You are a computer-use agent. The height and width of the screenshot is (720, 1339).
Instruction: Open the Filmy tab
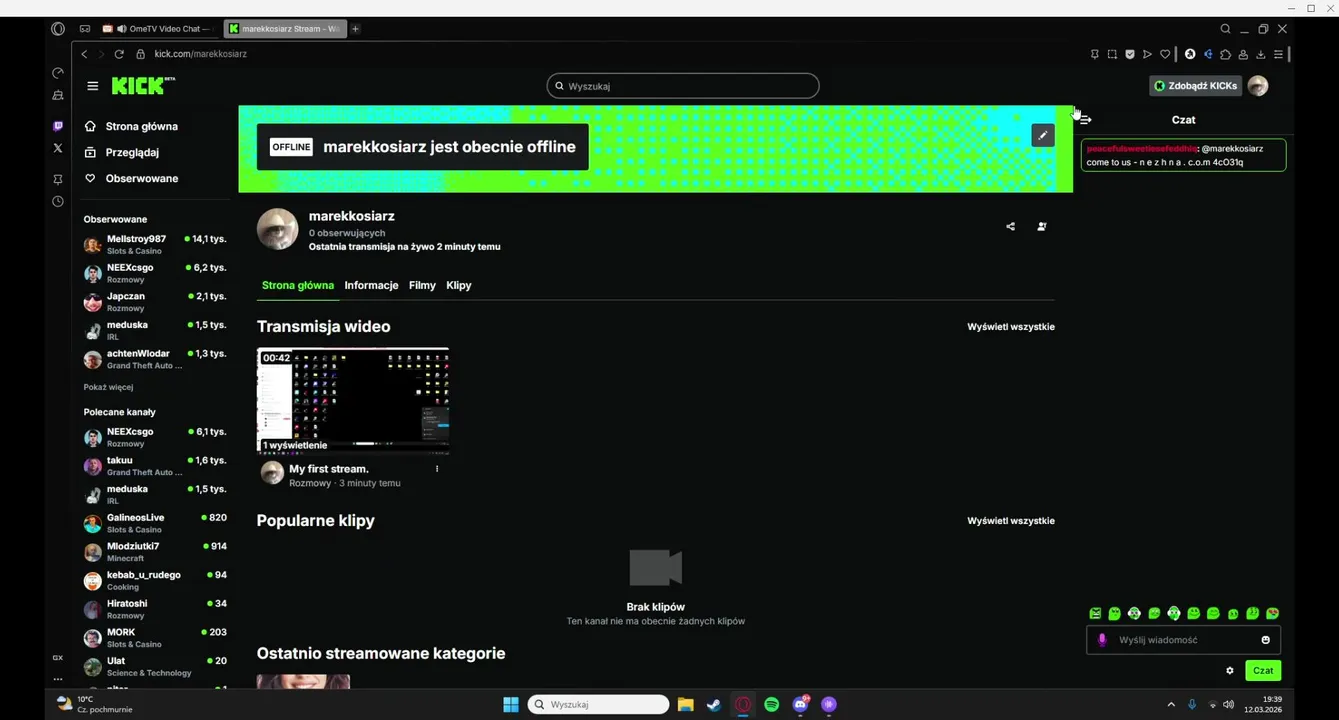[x=422, y=285]
